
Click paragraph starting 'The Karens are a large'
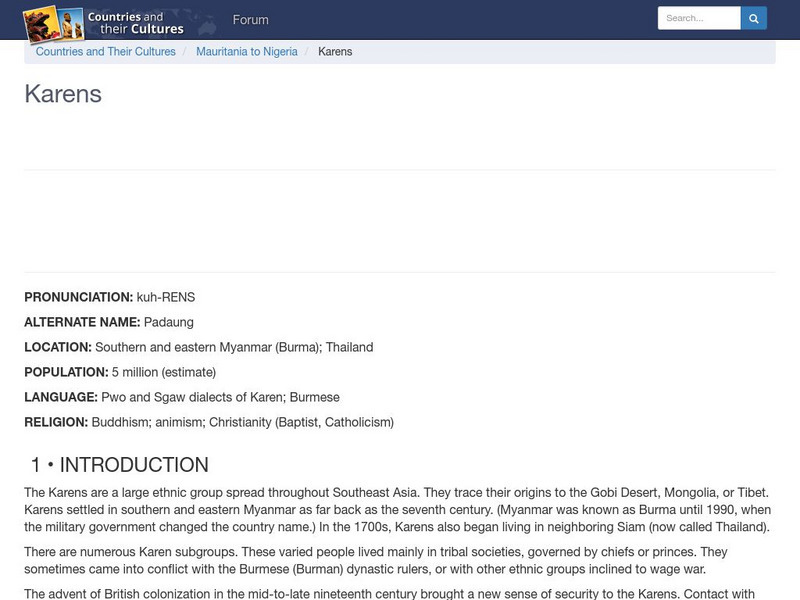398,510
